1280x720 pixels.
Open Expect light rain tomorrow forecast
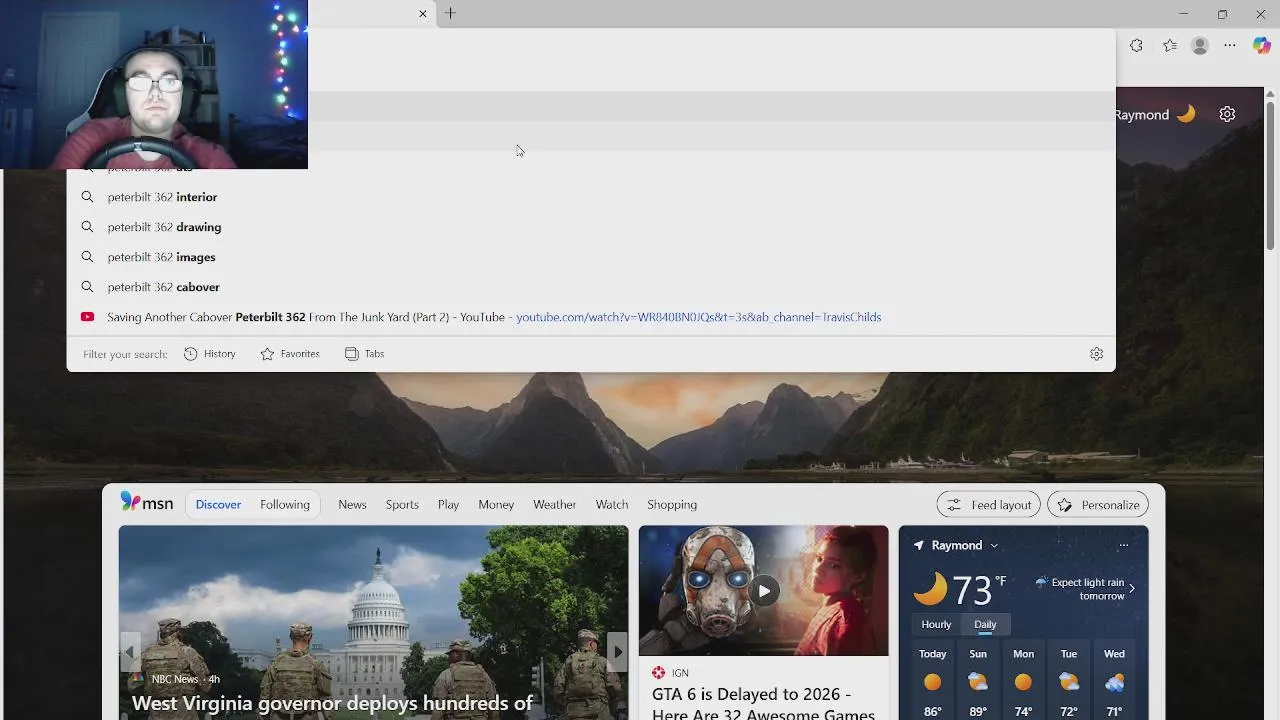[x=1086, y=589]
